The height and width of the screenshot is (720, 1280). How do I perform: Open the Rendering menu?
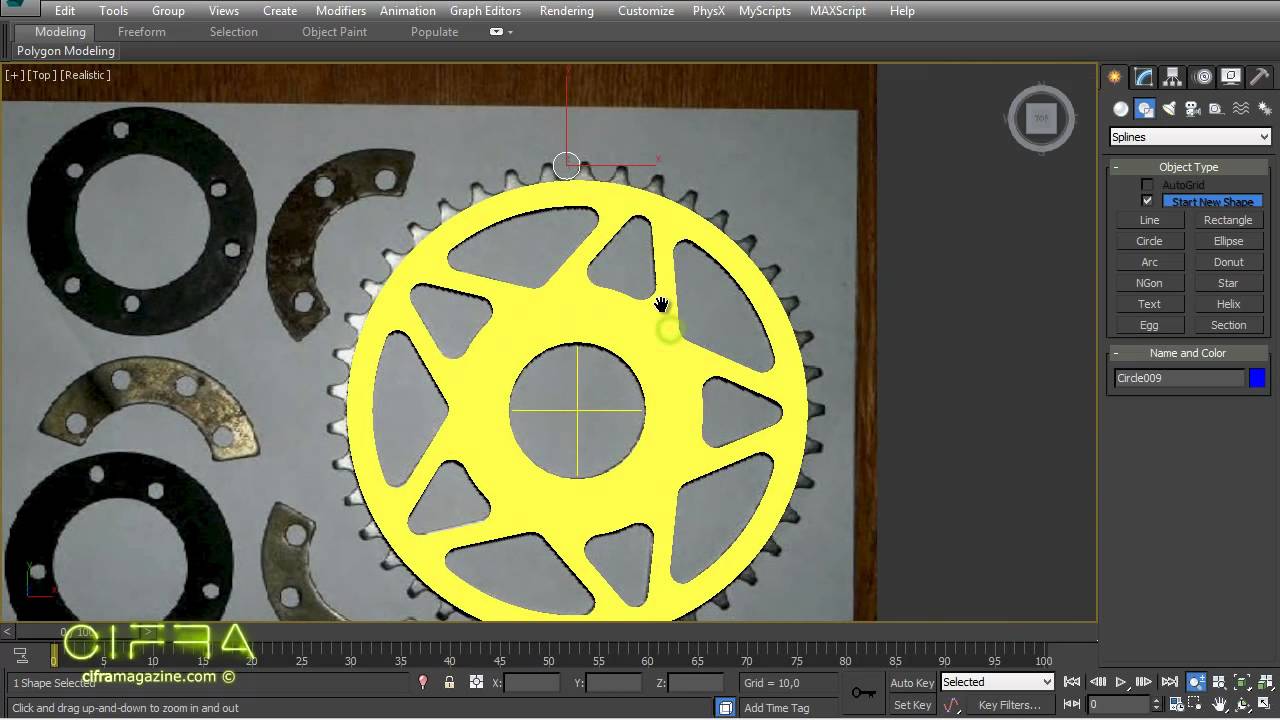(566, 11)
